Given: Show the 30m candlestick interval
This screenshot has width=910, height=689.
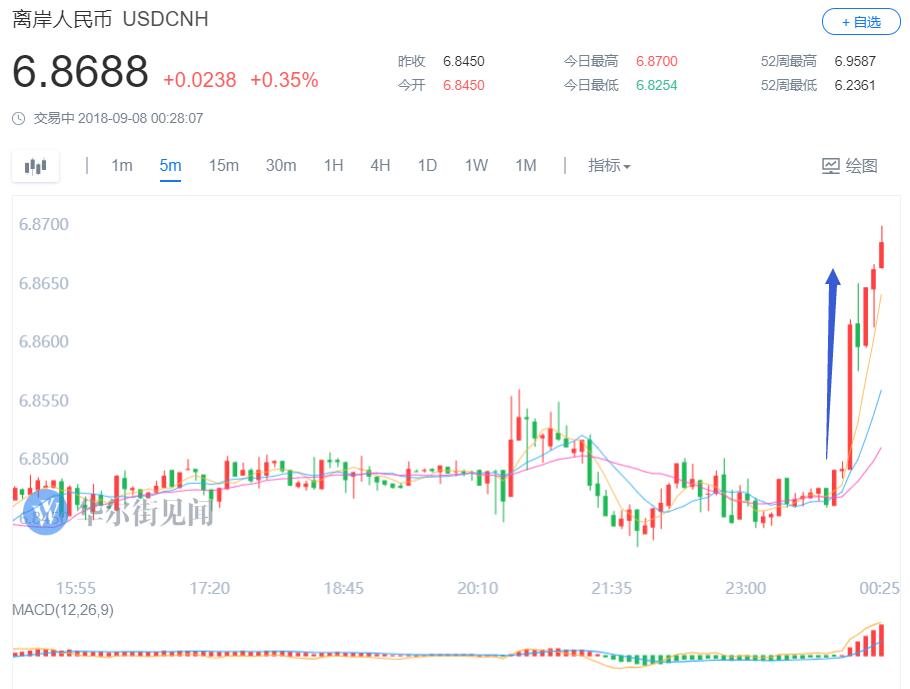Looking at the screenshot, I should 281,166.
